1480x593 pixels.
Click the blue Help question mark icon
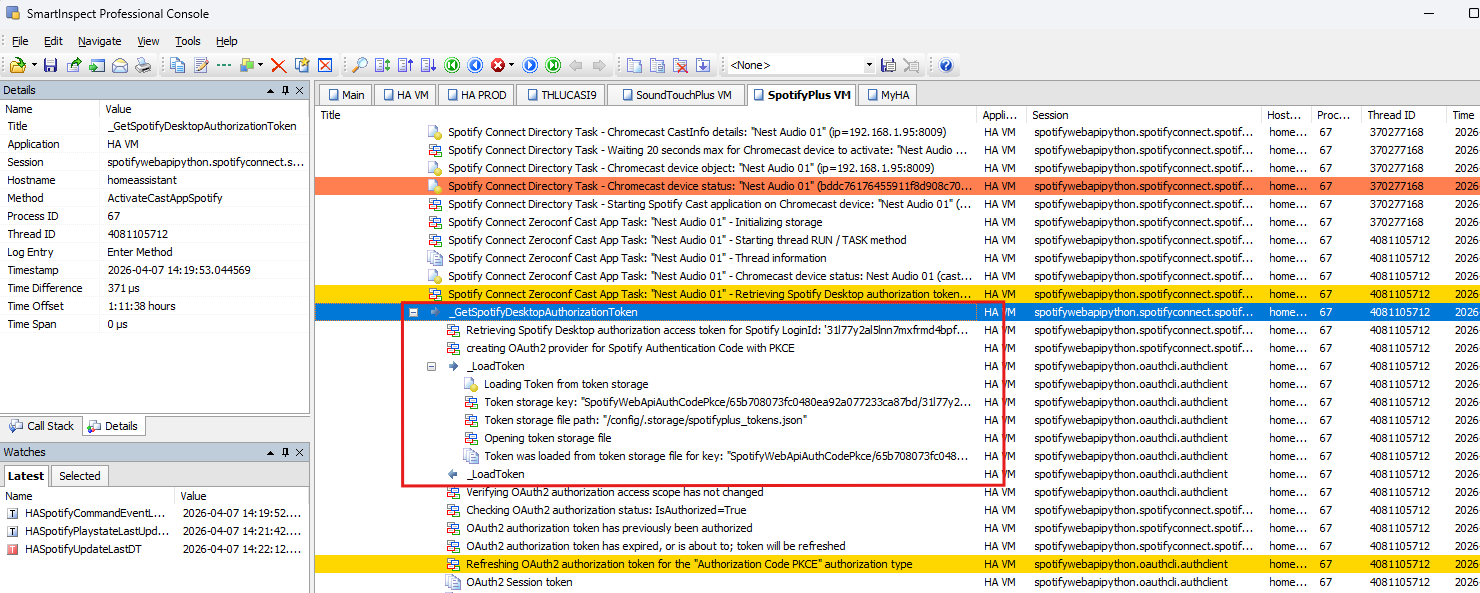(x=945, y=66)
